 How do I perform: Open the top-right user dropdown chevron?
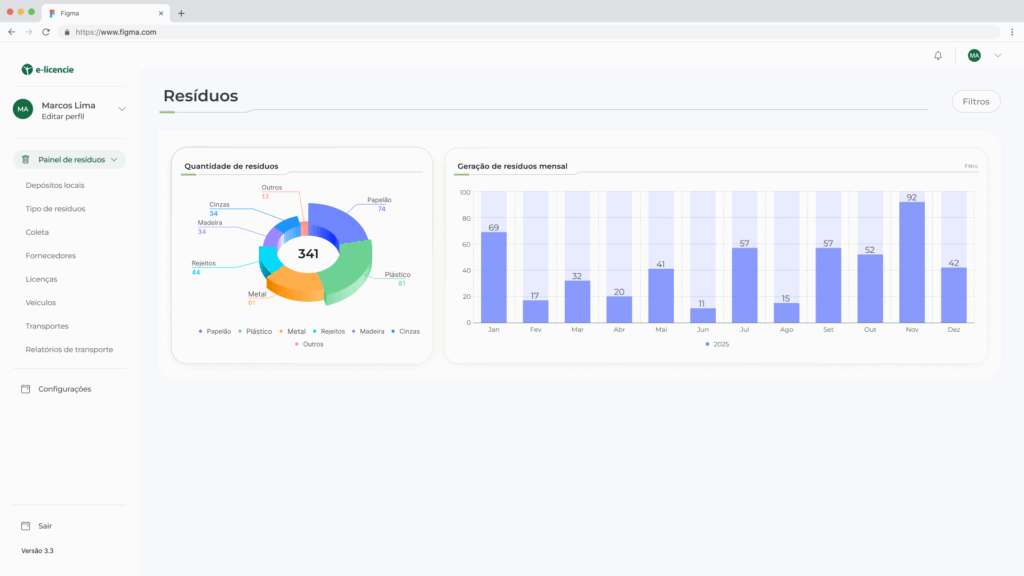997,56
